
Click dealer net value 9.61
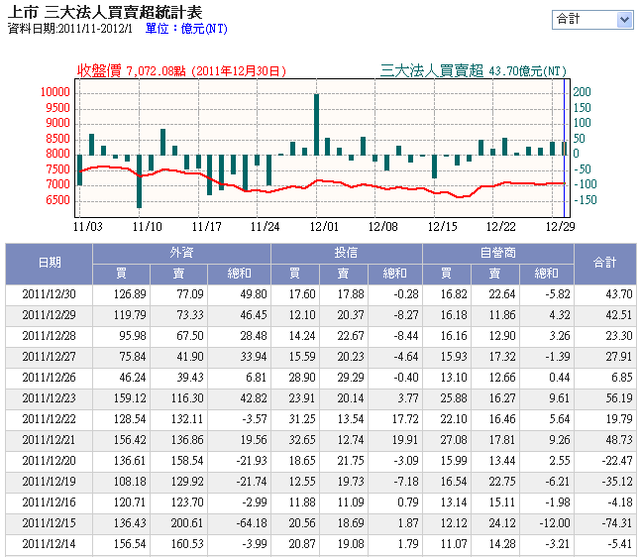click(559, 399)
